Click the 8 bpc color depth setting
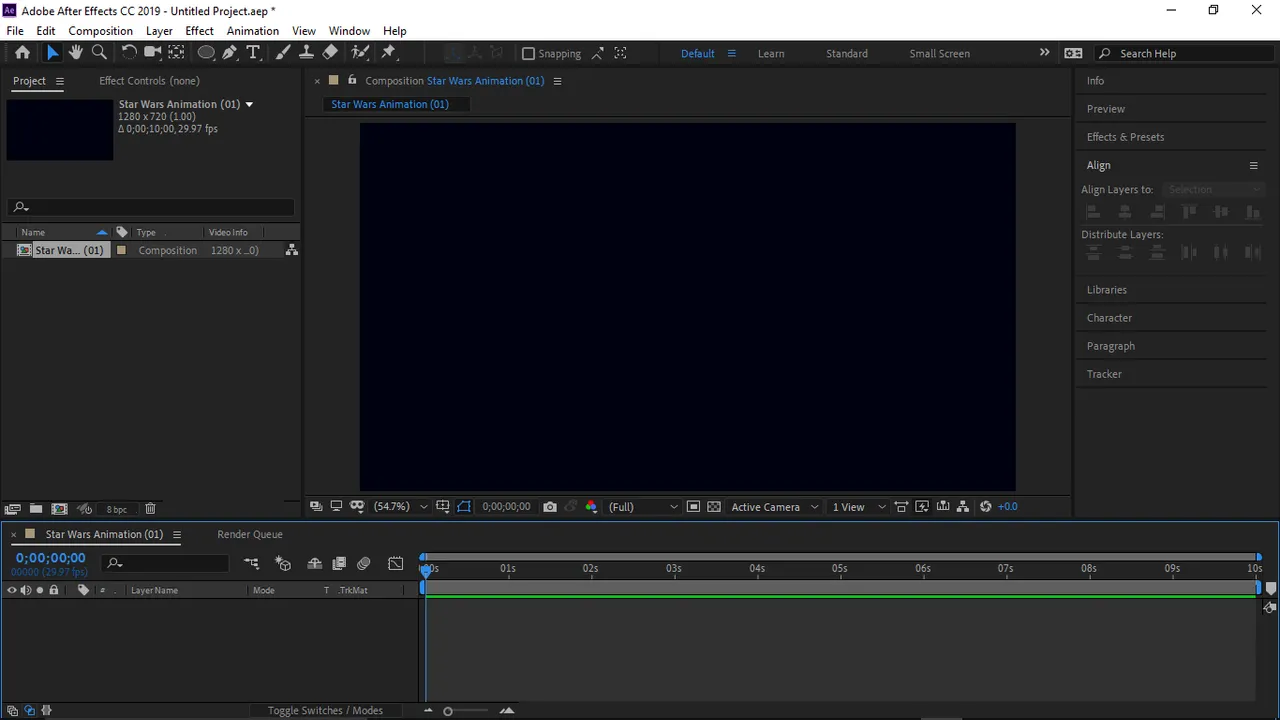 point(117,510)
